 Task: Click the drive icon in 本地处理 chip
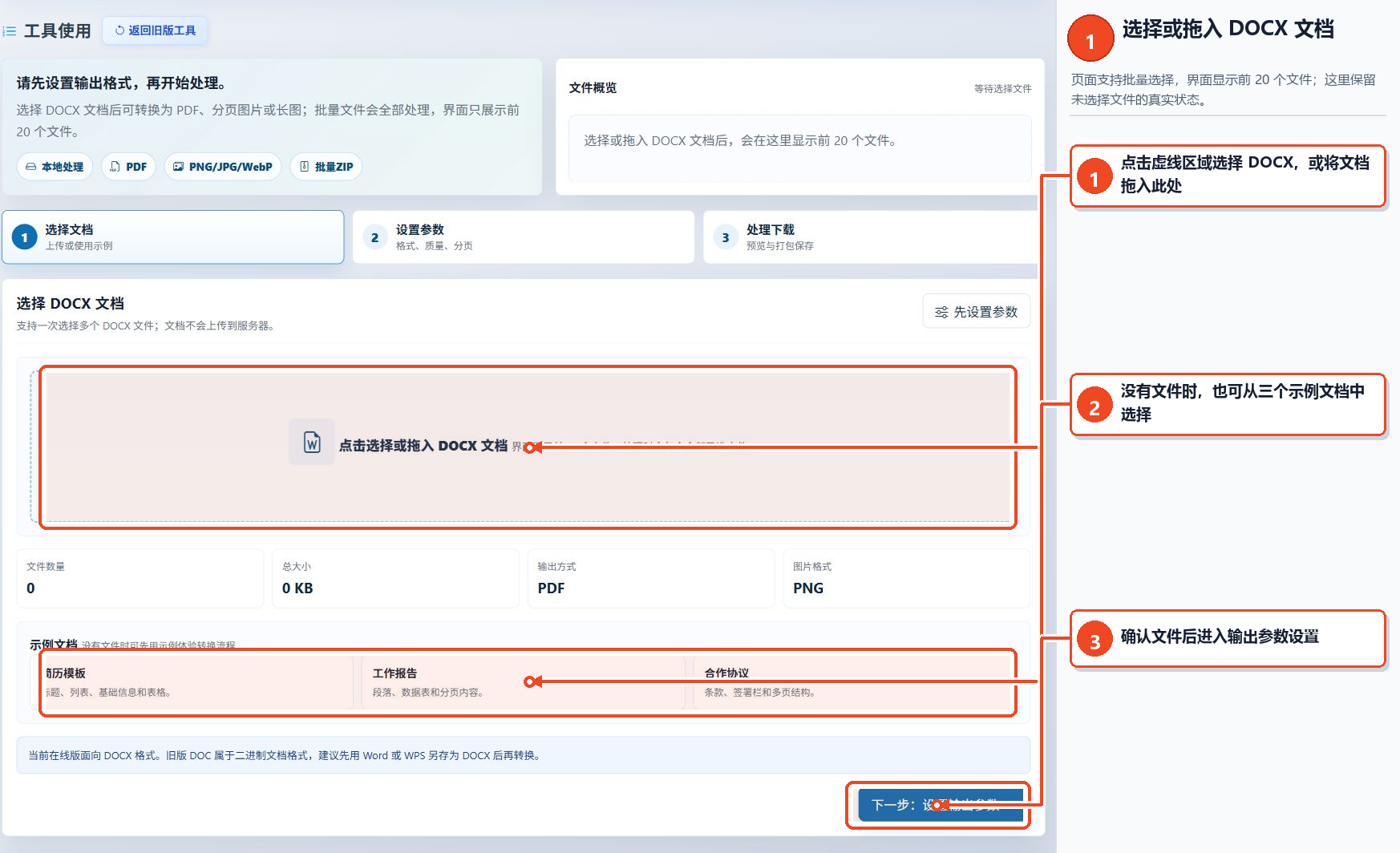pyautogui.click(x=30, y=167)
